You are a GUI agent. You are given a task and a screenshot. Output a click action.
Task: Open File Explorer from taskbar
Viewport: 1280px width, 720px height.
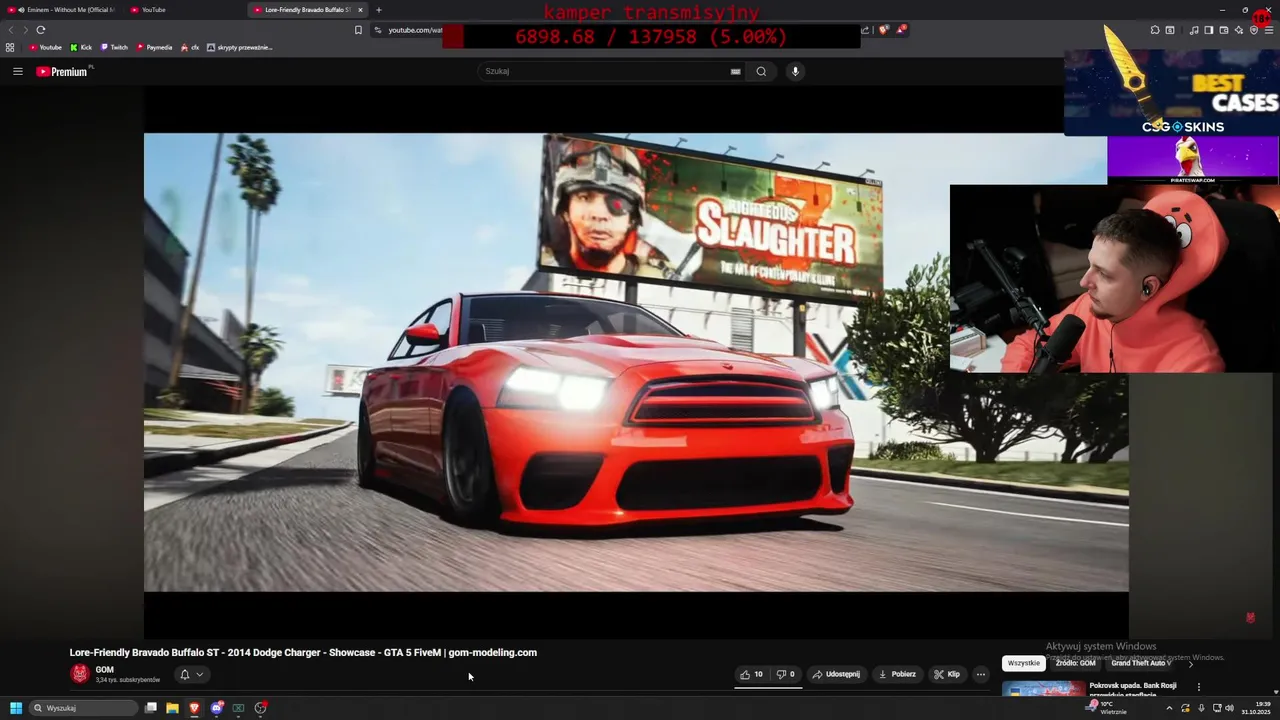172,708
